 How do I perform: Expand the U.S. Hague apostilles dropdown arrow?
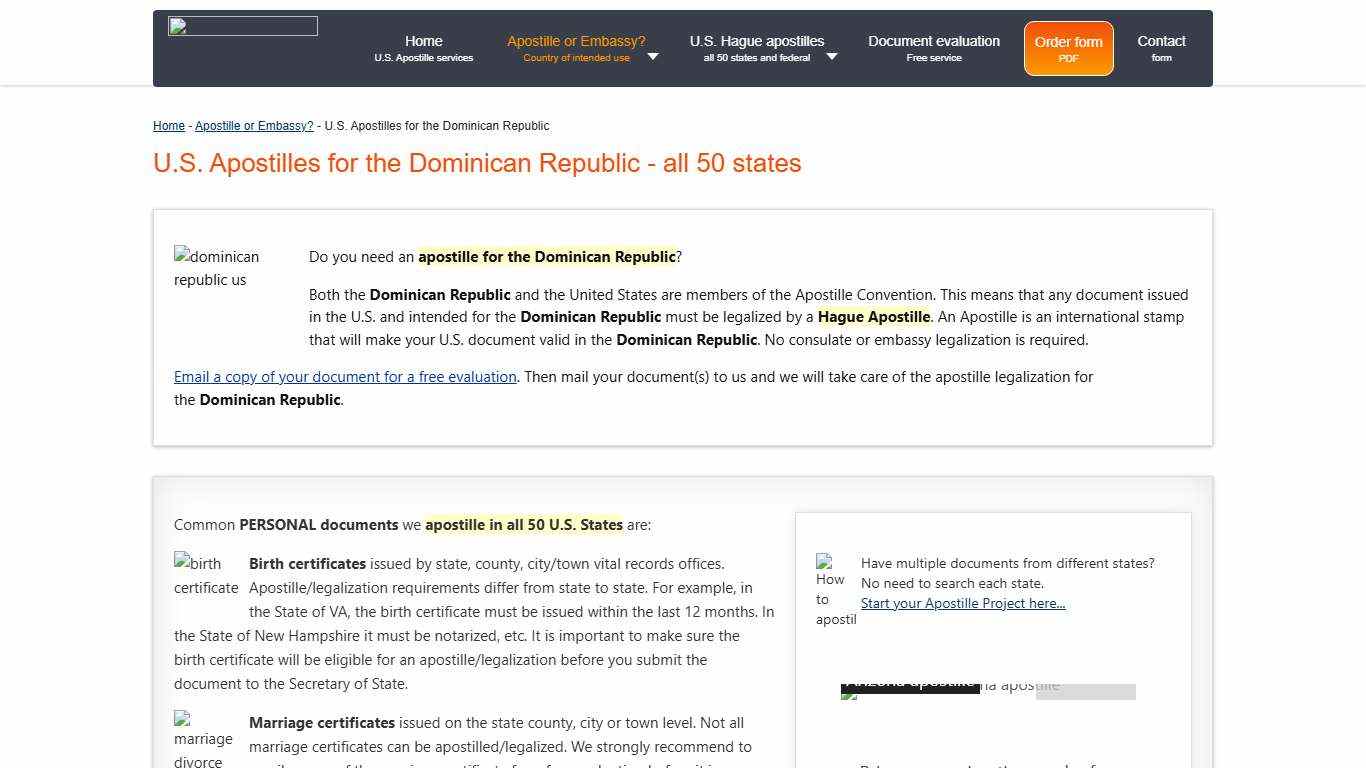[831, 57]
